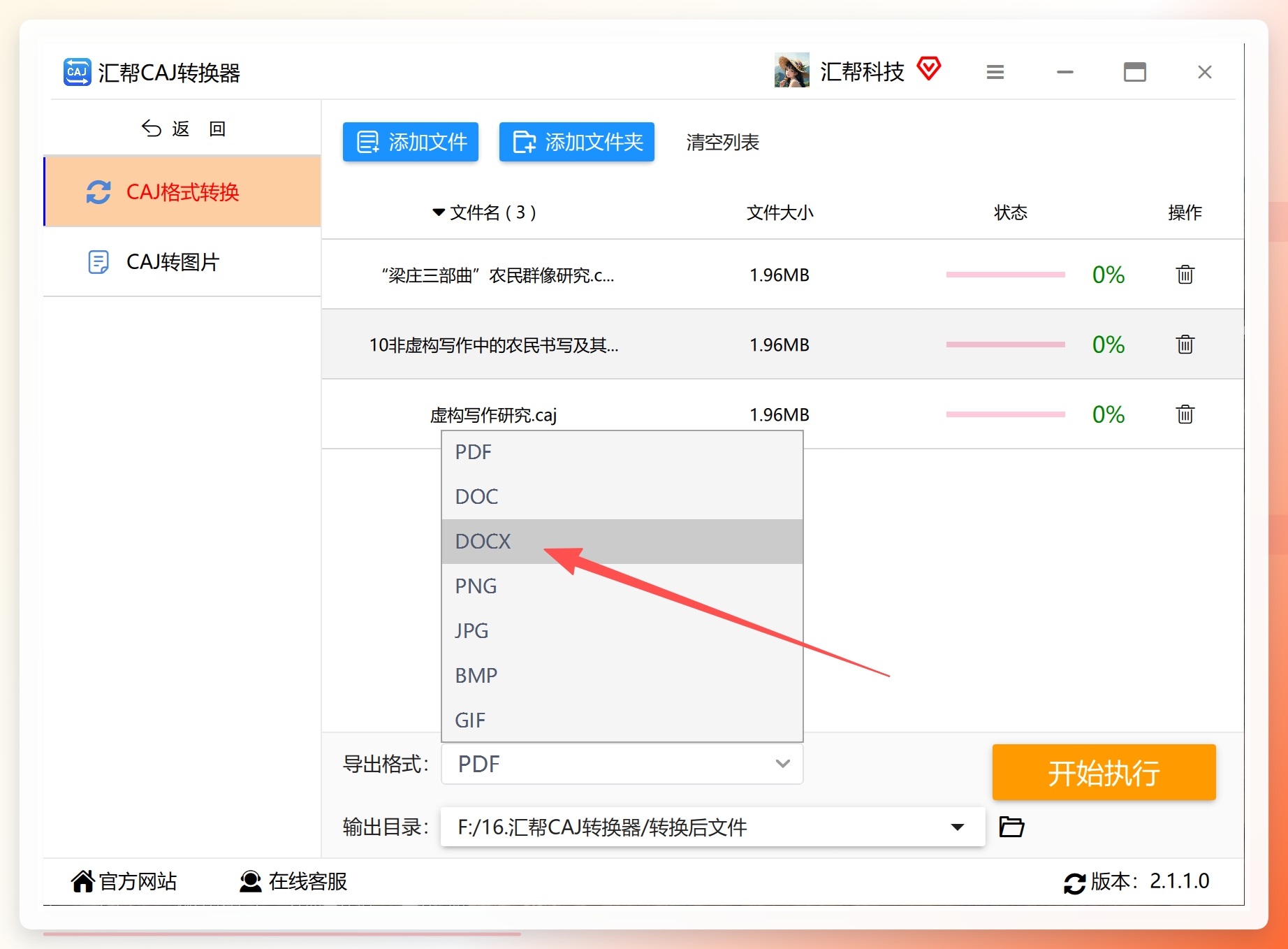Delete the “梁庄三部曲” file row
Image resolution: width=1288 pixels, height=949 pixels.
1185,275
